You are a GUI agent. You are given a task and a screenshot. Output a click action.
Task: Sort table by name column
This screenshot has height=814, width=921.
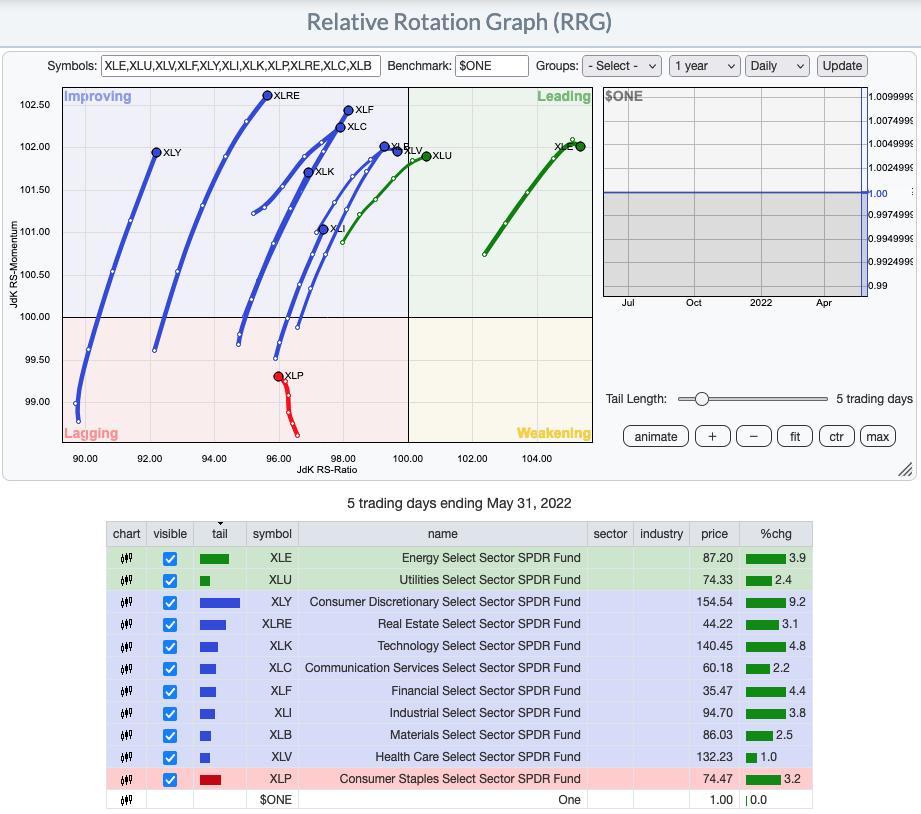tap(442, 534)
